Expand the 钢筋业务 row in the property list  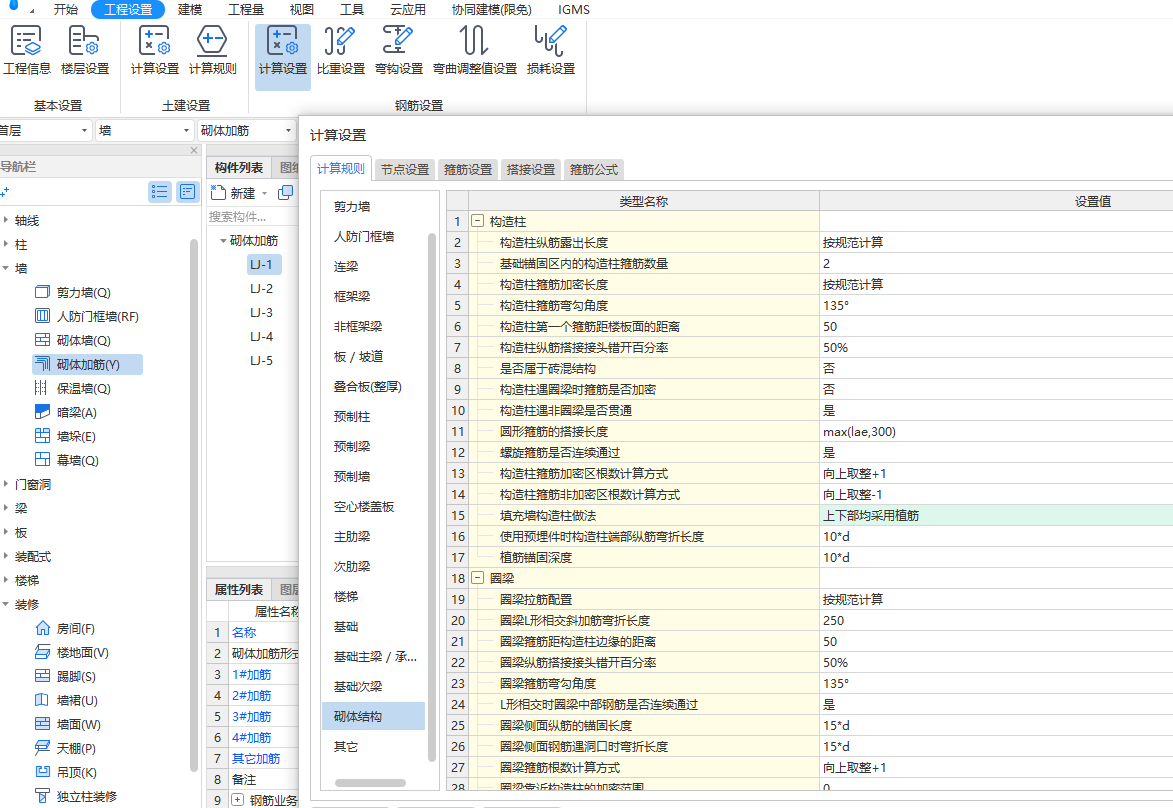point(237,800)
